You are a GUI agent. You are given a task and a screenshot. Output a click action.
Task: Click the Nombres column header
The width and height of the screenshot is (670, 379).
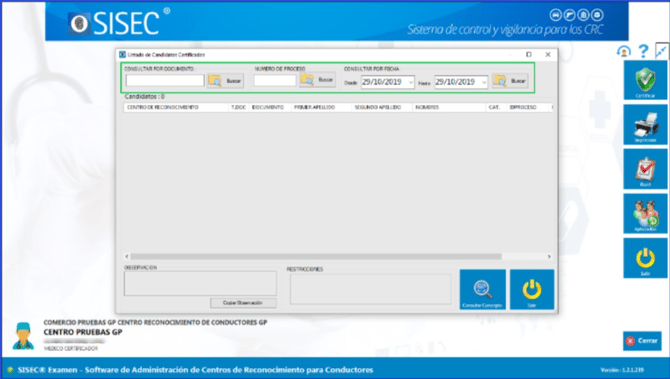click(449, 107)
